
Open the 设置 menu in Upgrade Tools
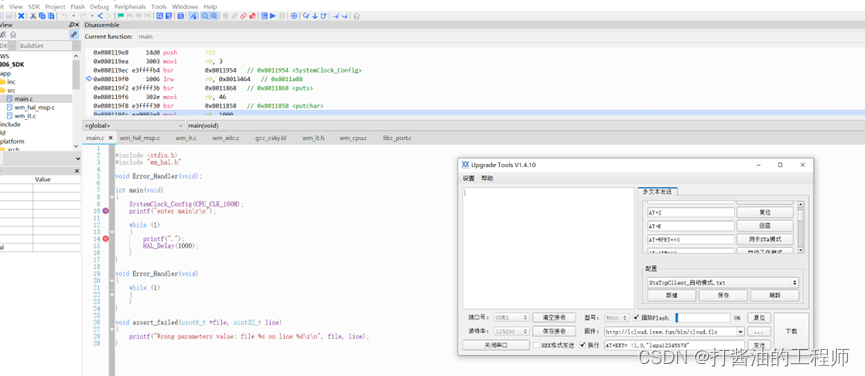pos(468,178)
